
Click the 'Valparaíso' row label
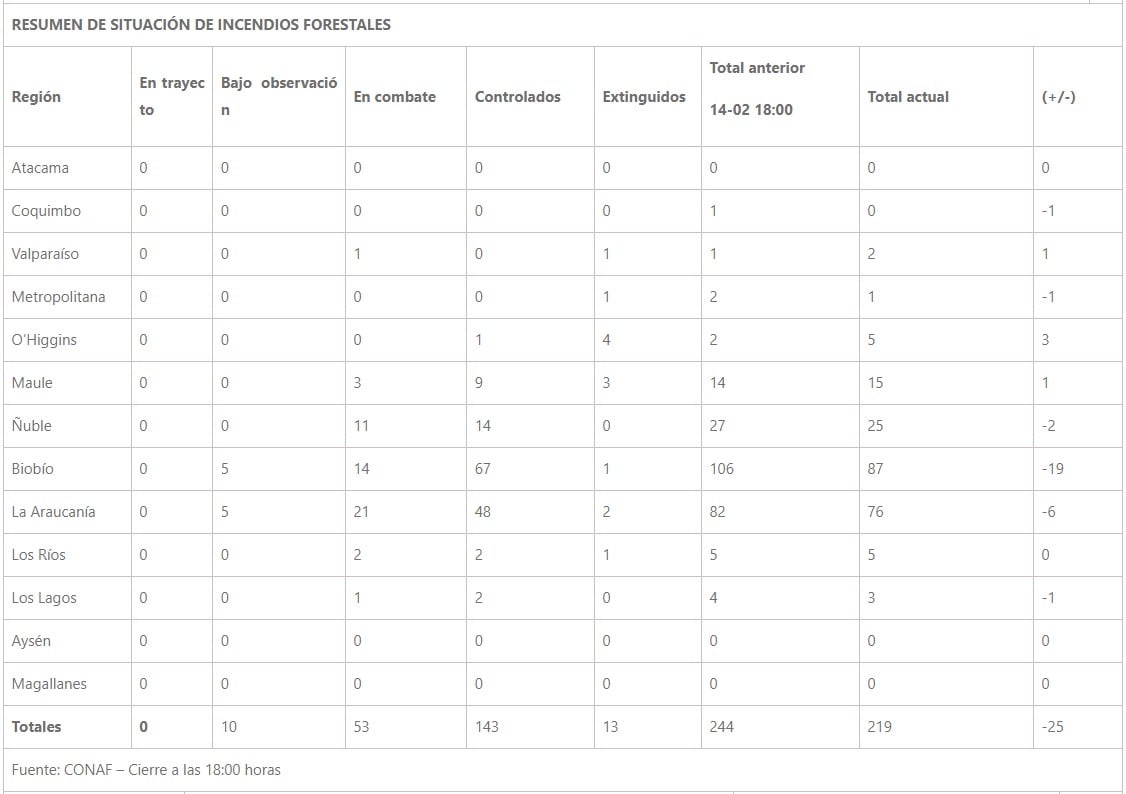pyautogui.click(x=45, y=253)
